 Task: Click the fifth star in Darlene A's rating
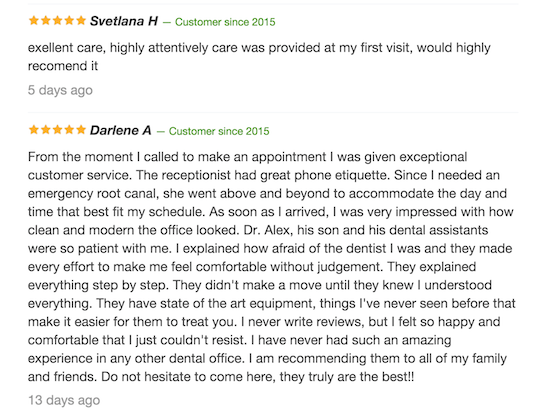click(81, 130)
